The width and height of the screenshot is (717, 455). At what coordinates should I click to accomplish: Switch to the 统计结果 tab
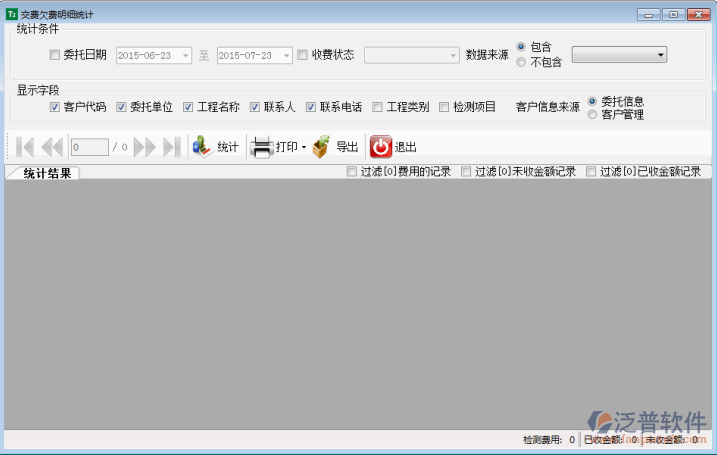[x=47, y=173]
